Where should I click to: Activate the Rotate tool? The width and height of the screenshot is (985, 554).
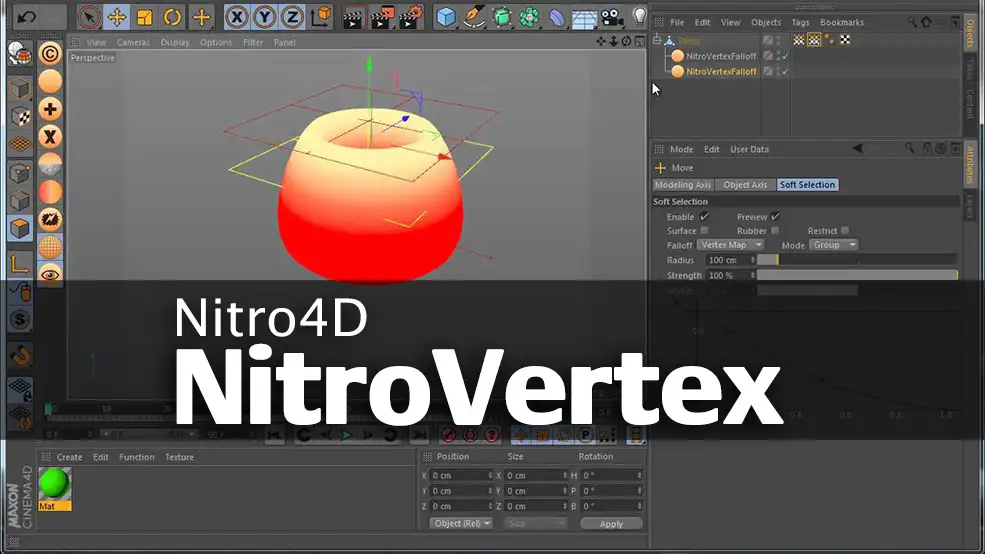(172, 17)
